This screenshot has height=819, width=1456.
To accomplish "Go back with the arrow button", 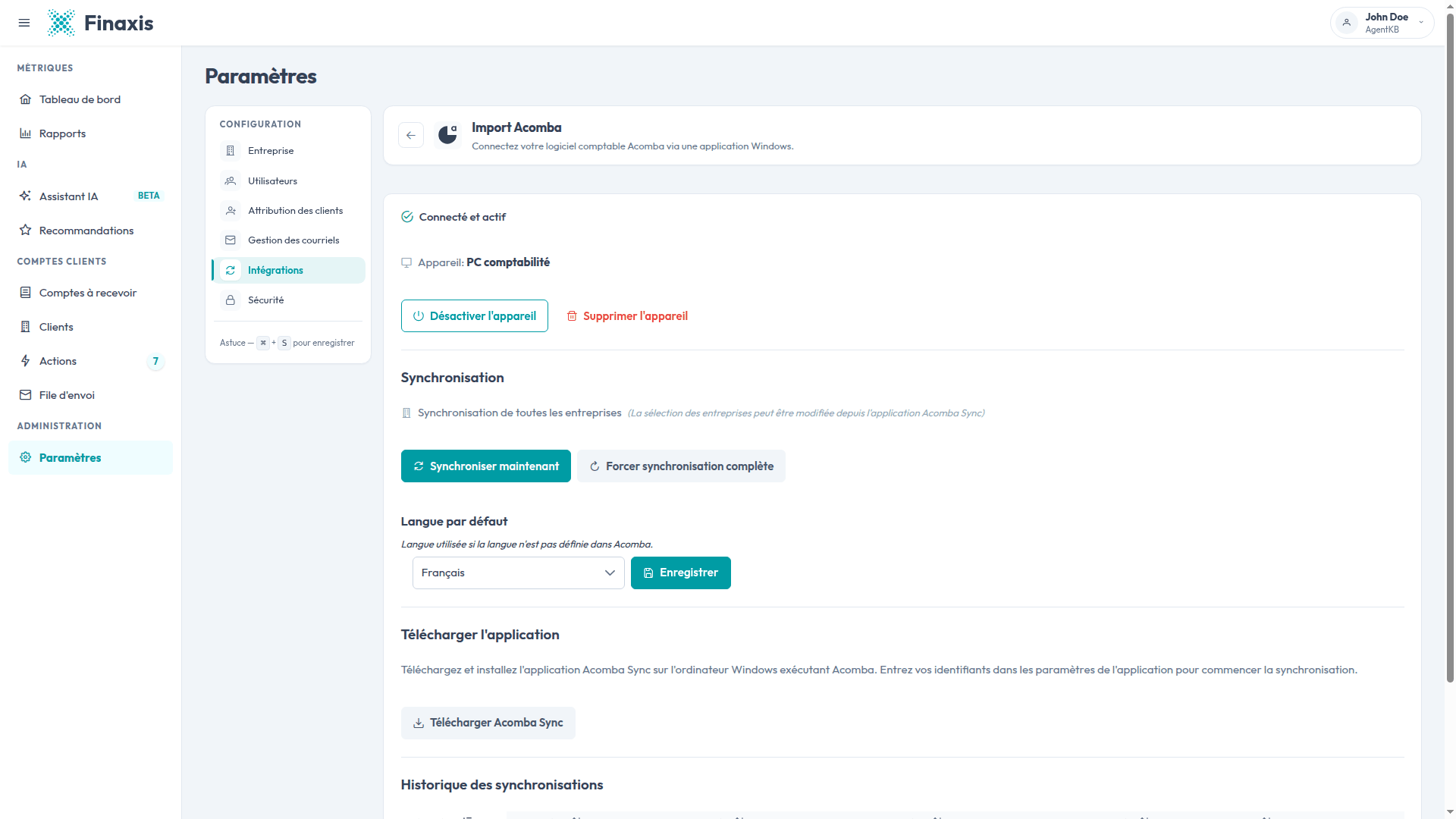I will click(411, 135).
